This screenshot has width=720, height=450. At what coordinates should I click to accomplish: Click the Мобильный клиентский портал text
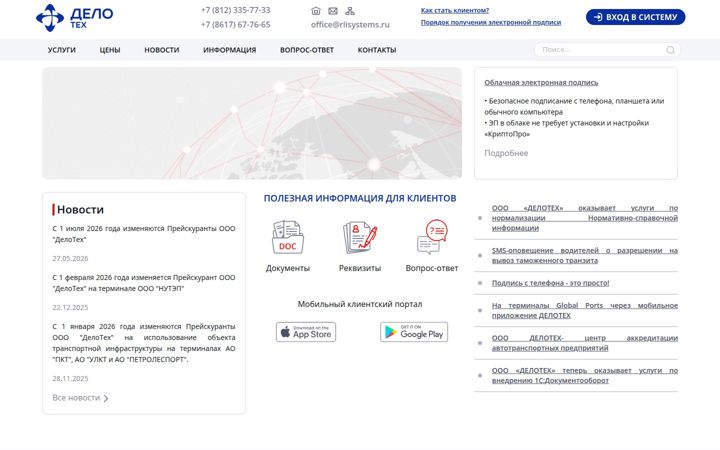tap(360, 304)
